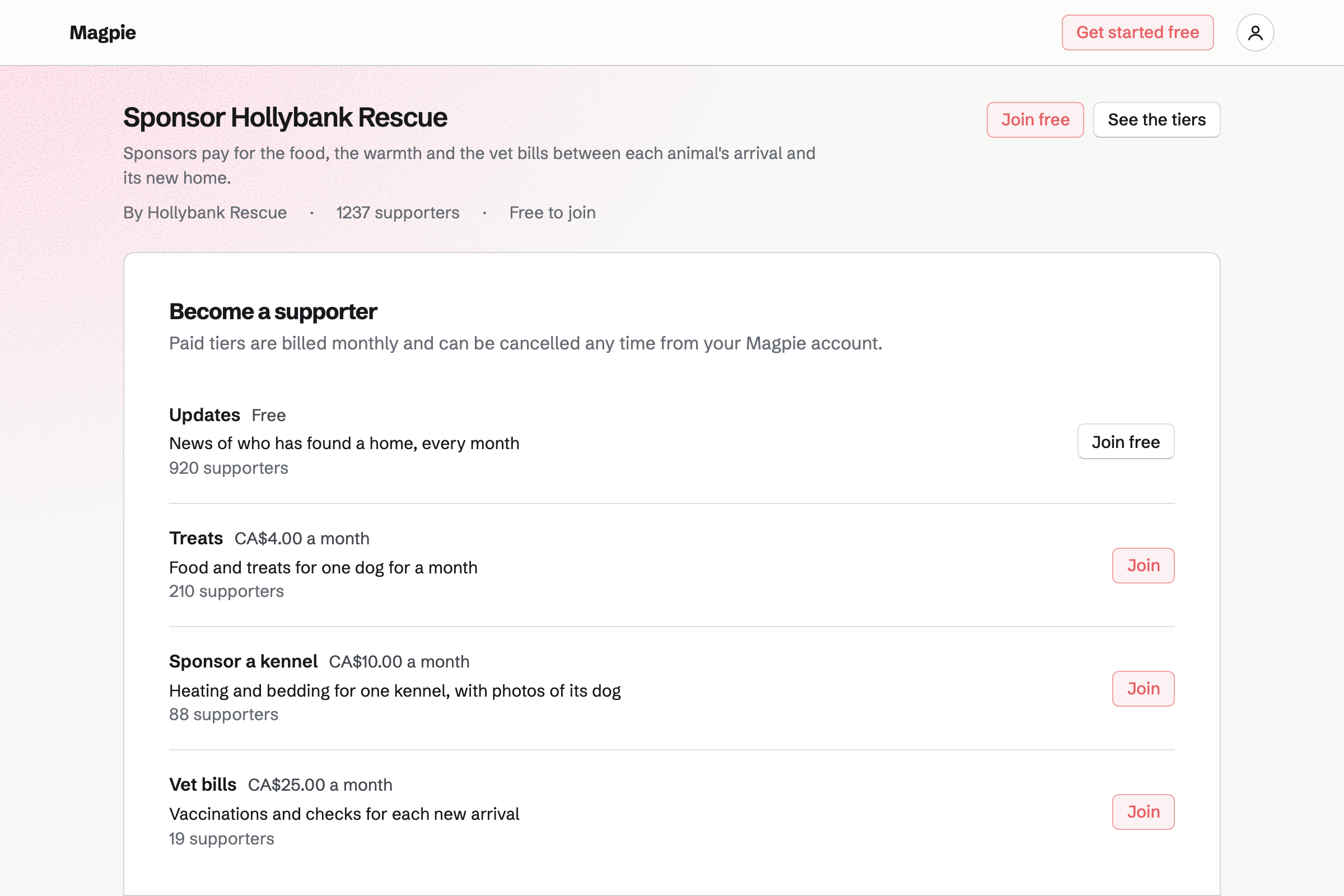
Task: Join the Vet bills tier
Action: pos(1143,812)
